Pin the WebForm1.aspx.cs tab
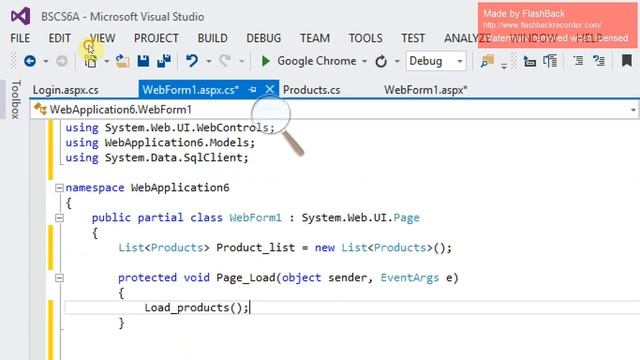Screen dimensions: 640x360 pyautogui.click(x=252, y=89)
